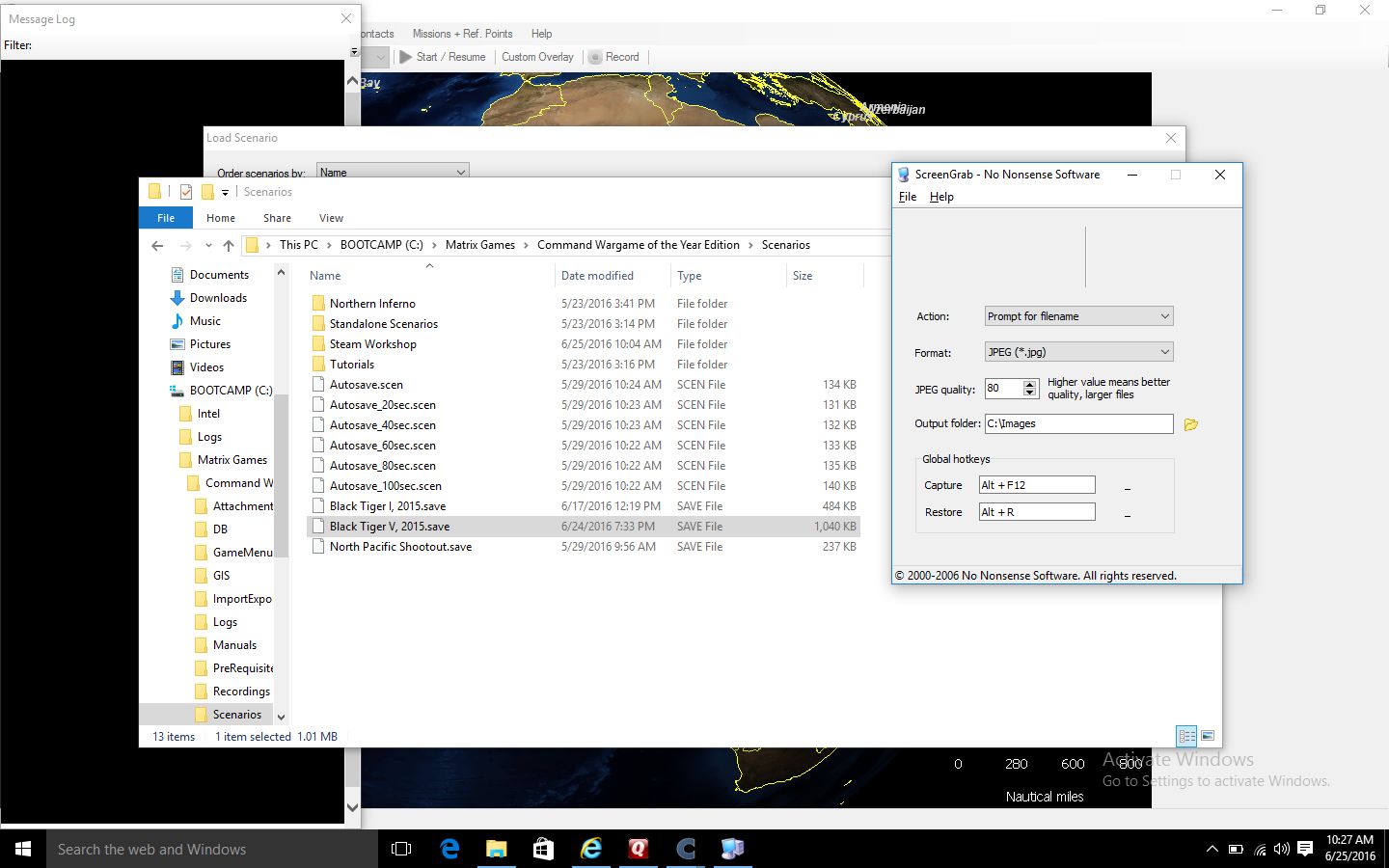The image size is (1389, 868).
Task: Switch Explorer to large icons view
Action: click(x=1207, y=736)
